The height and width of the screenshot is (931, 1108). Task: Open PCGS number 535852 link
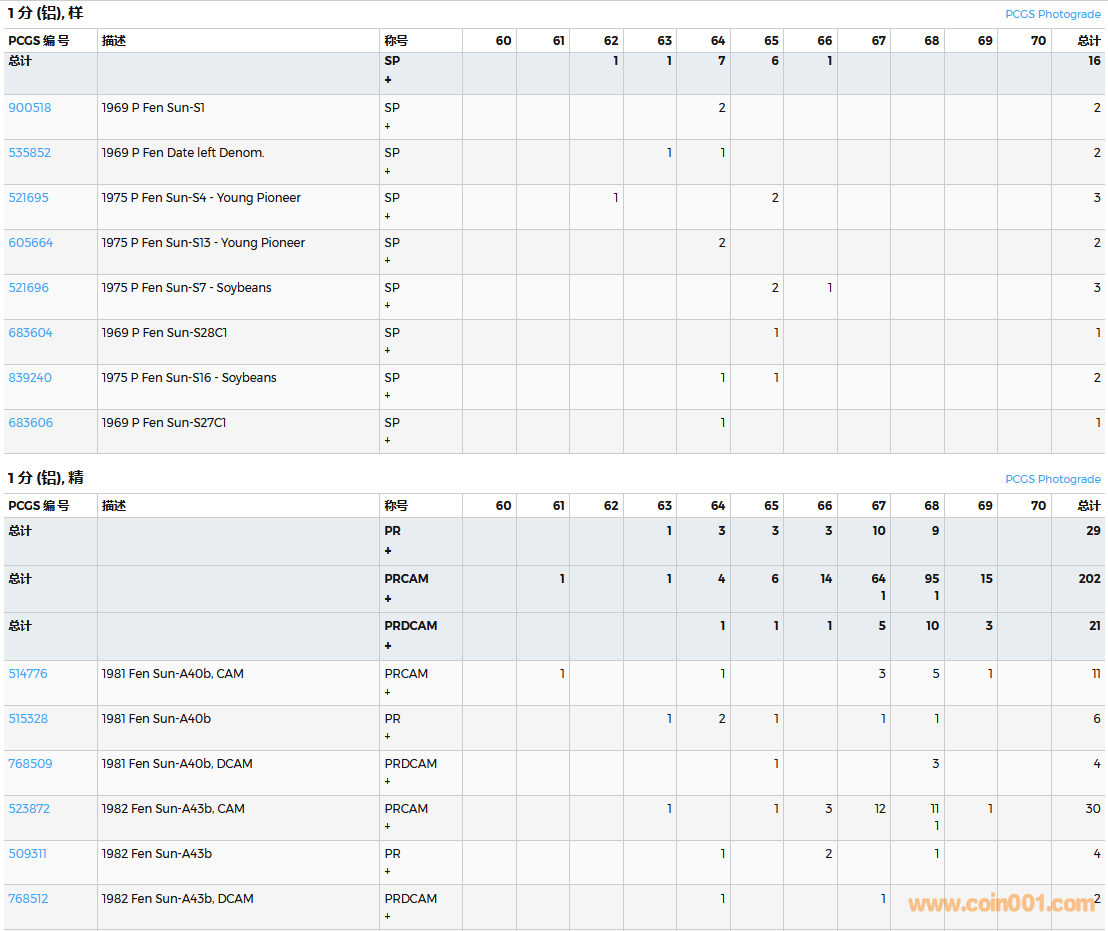coord(30,153)
